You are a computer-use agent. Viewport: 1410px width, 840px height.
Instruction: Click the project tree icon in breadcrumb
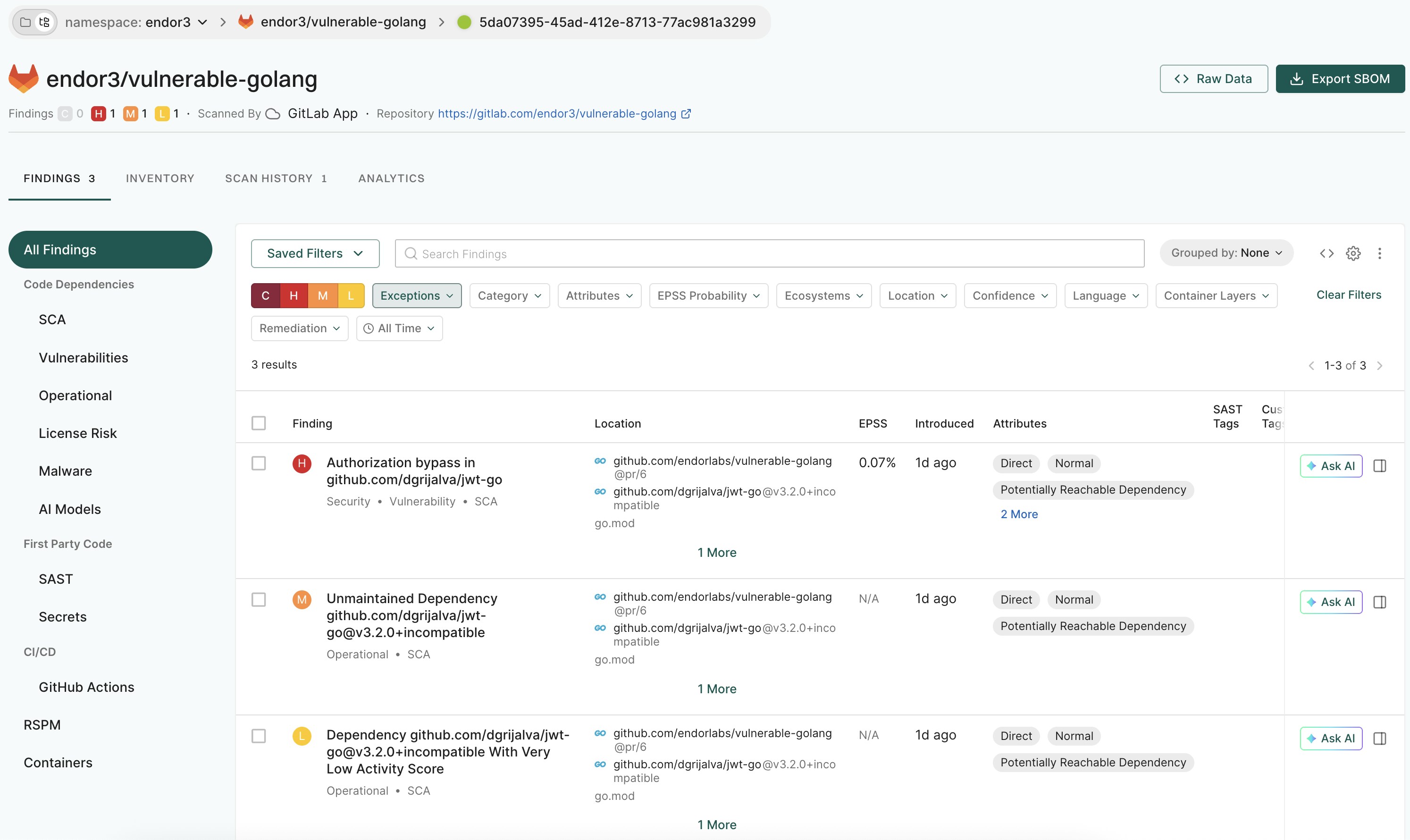coord(45,22)
